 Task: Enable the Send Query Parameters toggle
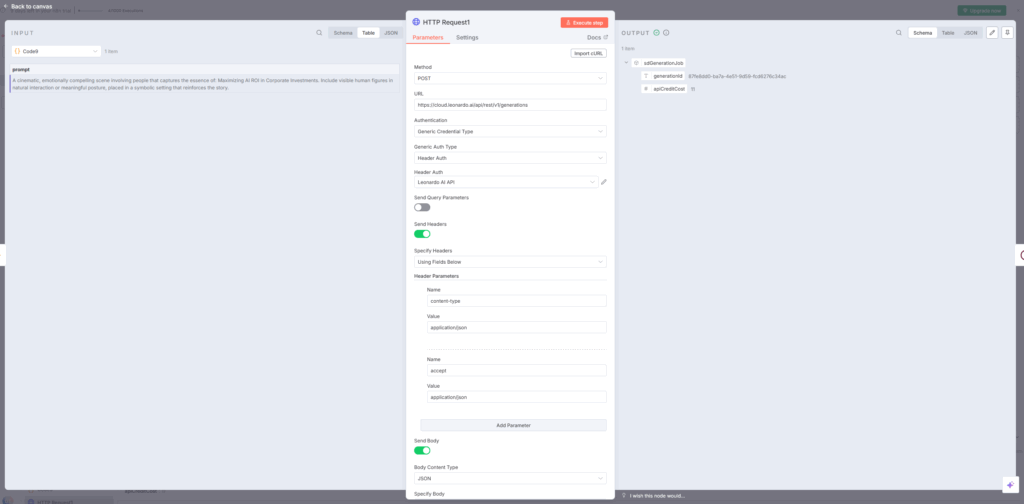[422, 207]
